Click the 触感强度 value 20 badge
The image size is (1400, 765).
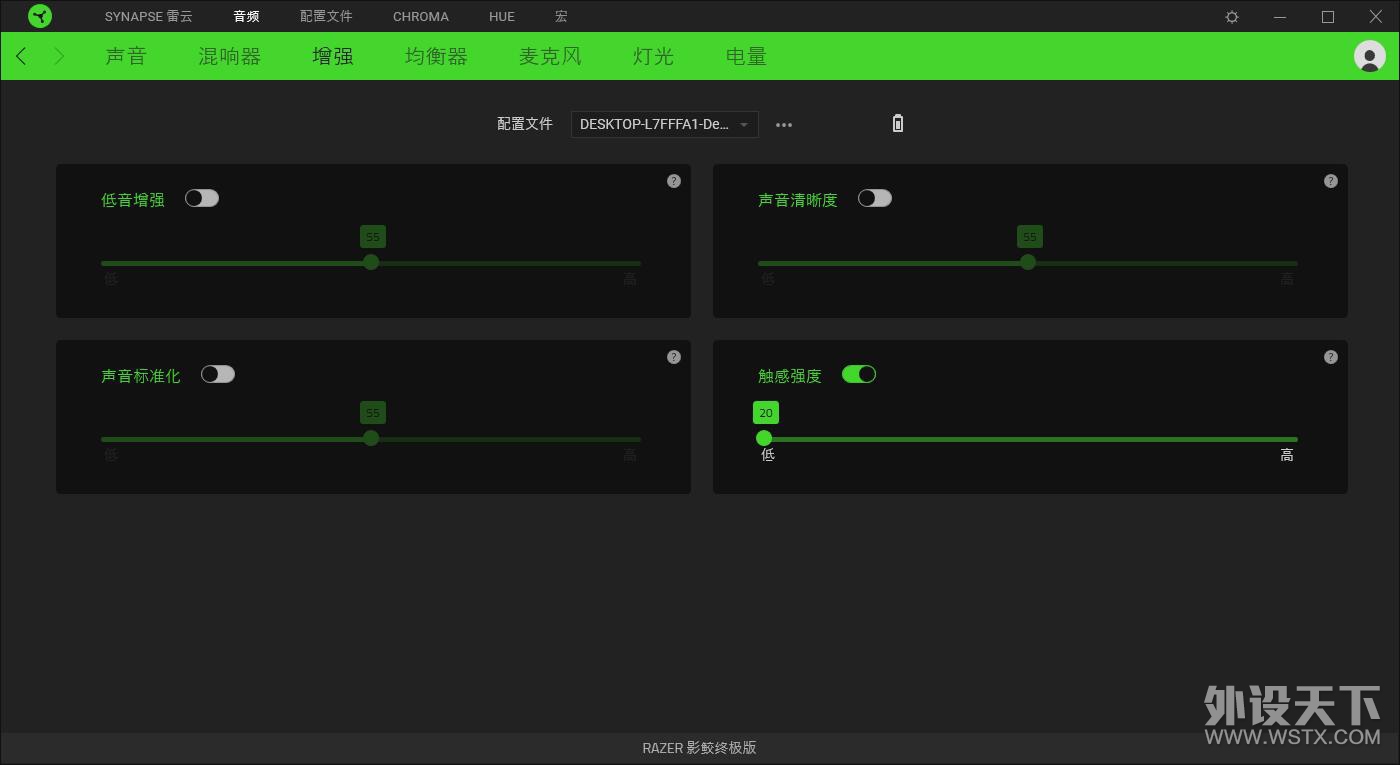[x=766, y=412]
